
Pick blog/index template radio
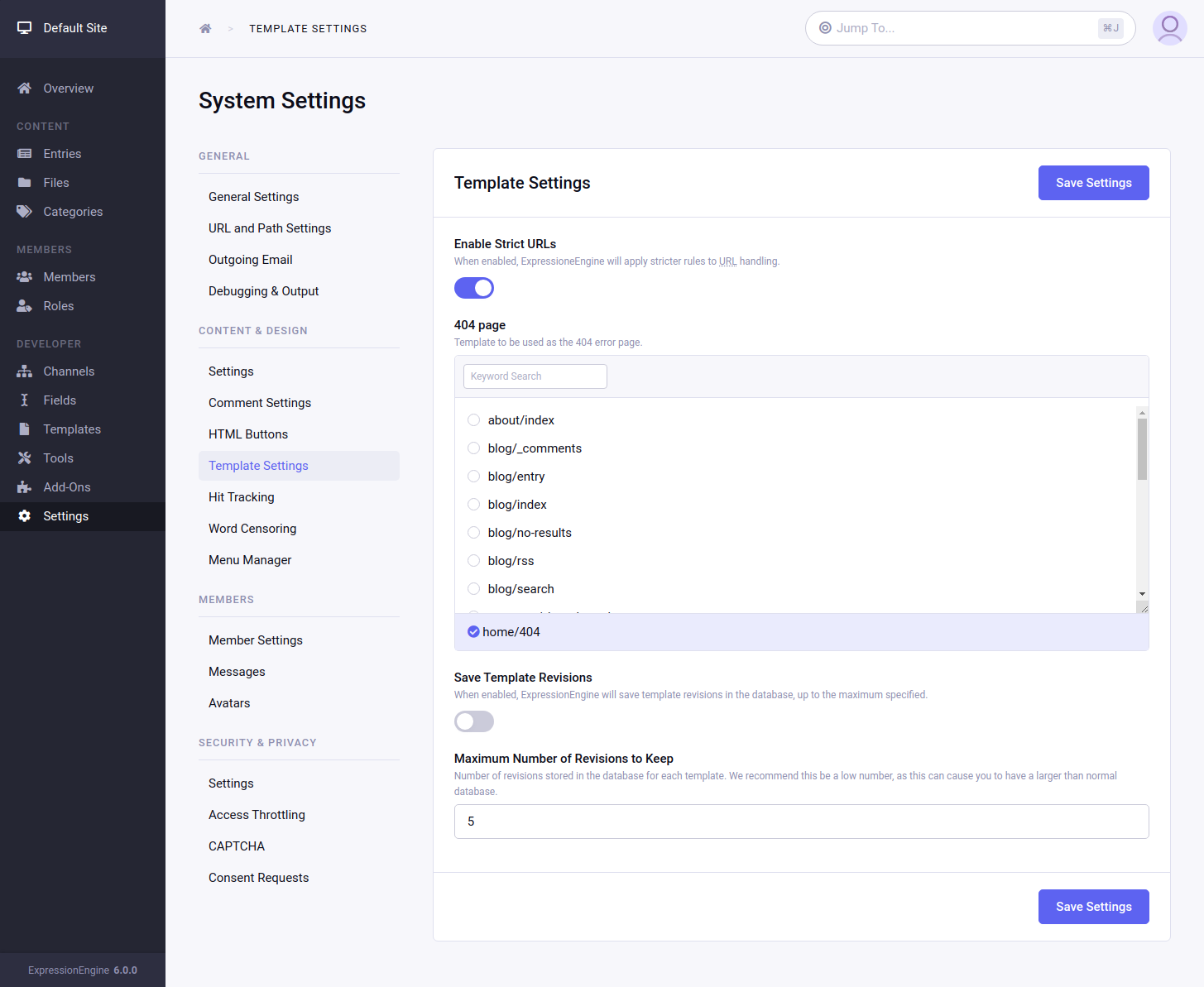(474, 505)
